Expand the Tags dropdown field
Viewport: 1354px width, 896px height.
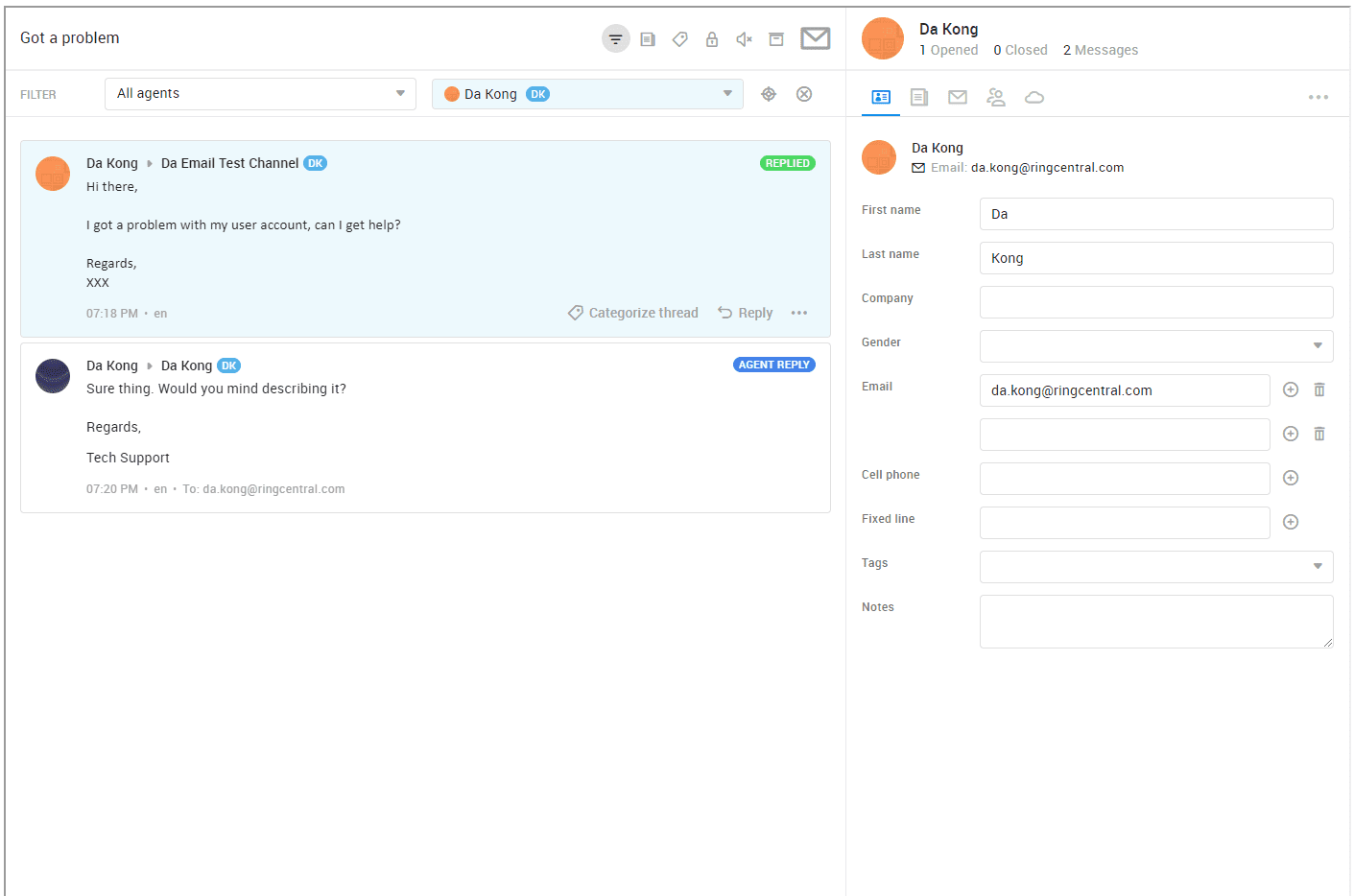pyautogui.click(x=1155, y=567)
